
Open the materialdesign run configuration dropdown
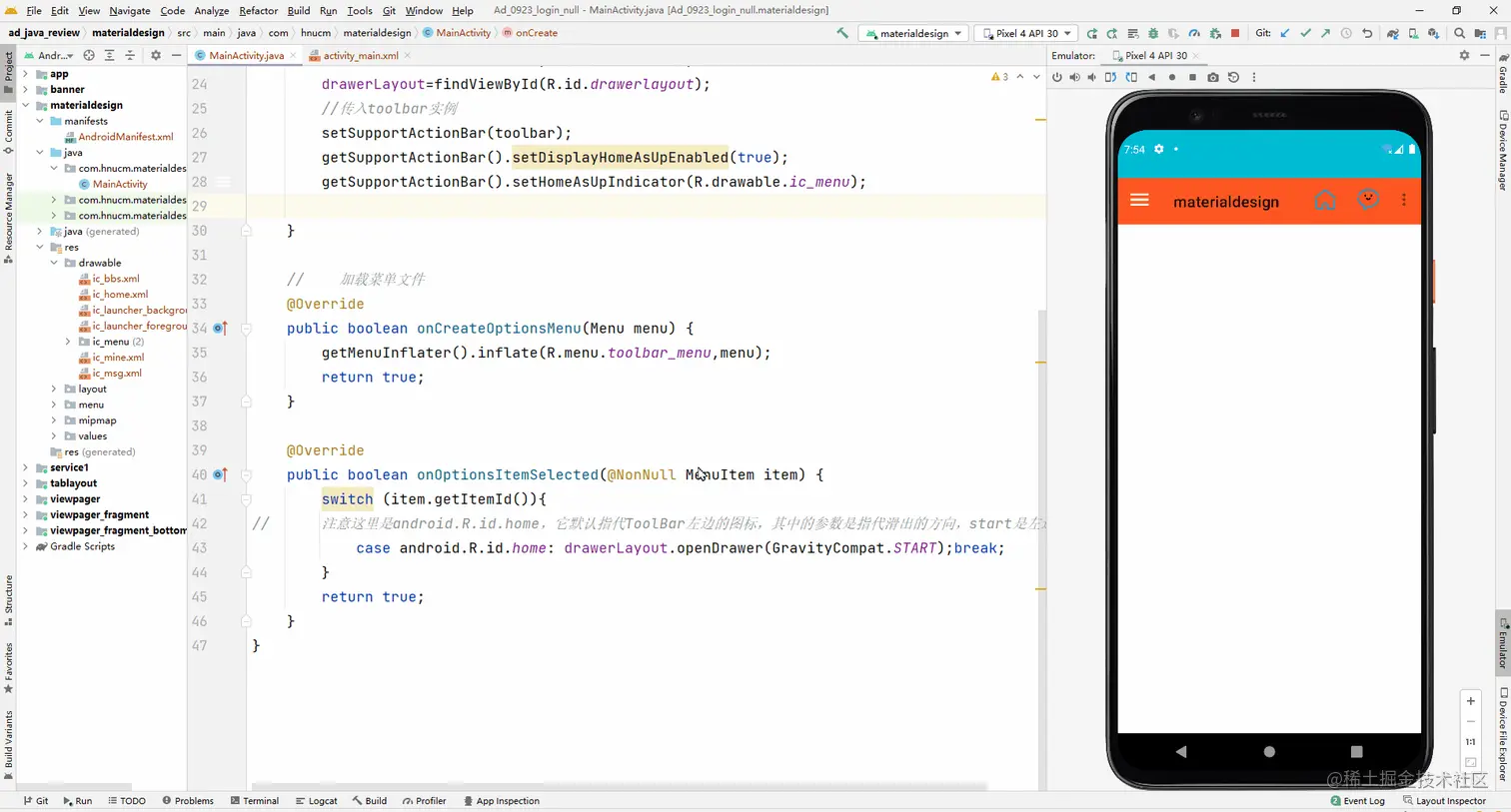913,33
